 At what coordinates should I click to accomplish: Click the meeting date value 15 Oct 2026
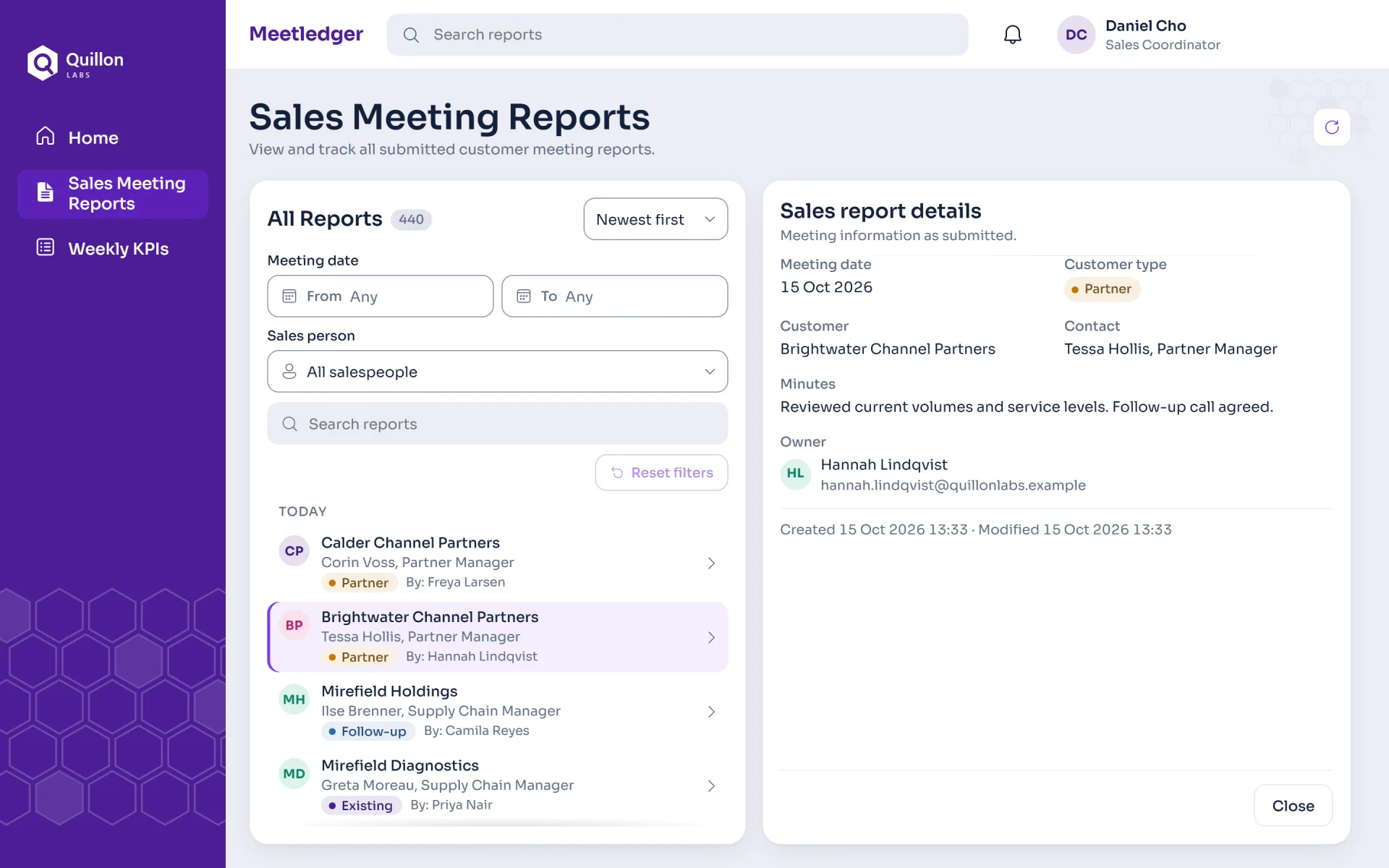pyautogui.click(x=826, y=287)
